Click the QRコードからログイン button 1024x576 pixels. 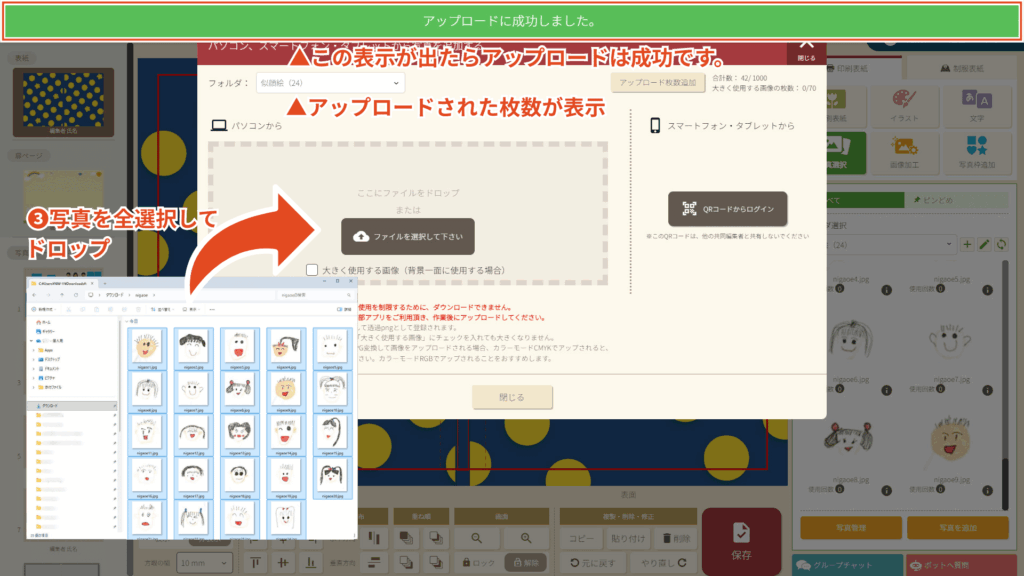coord(727,209)
